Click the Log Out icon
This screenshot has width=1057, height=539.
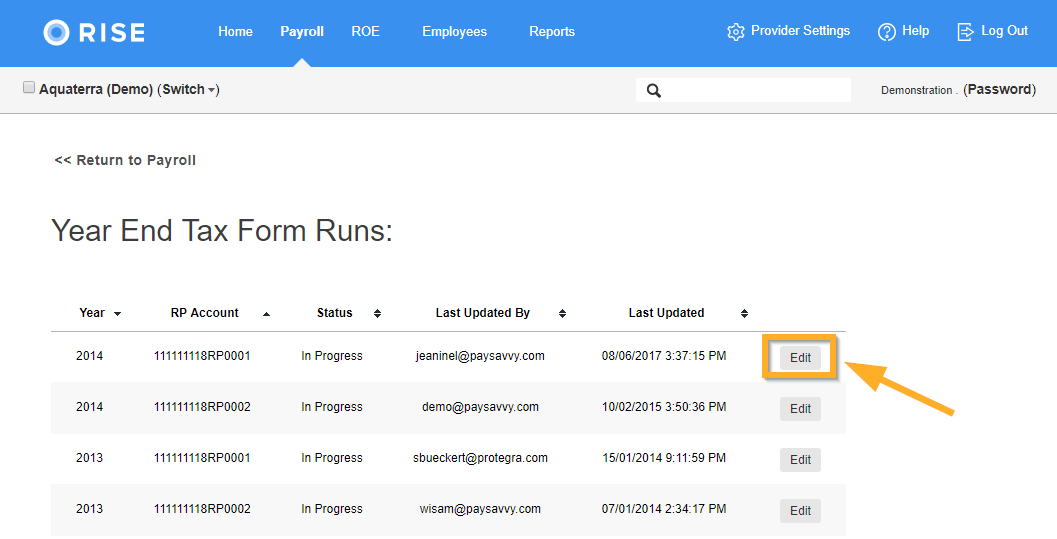[965, 32]
